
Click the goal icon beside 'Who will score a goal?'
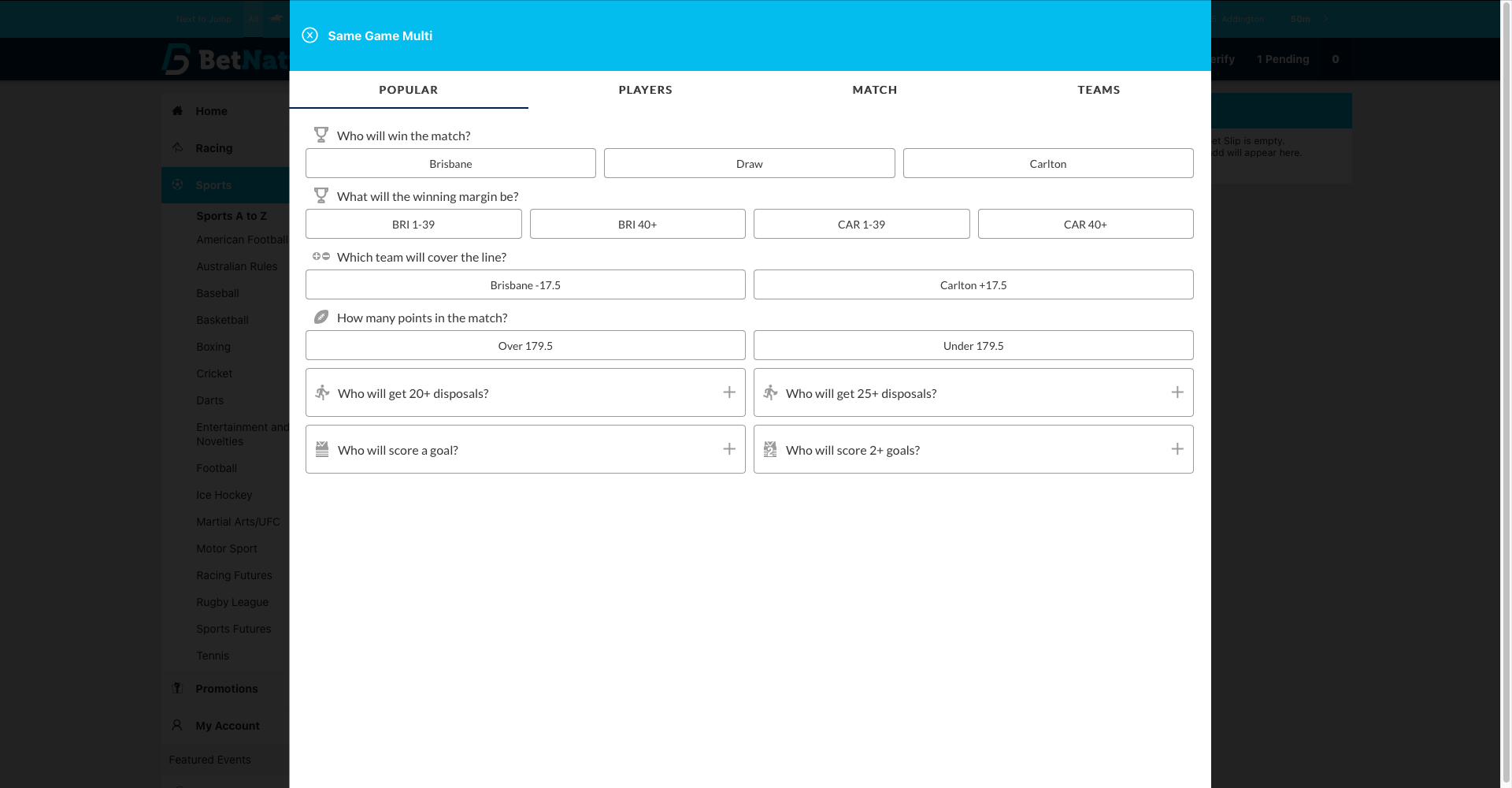click(x=322, y=449)
